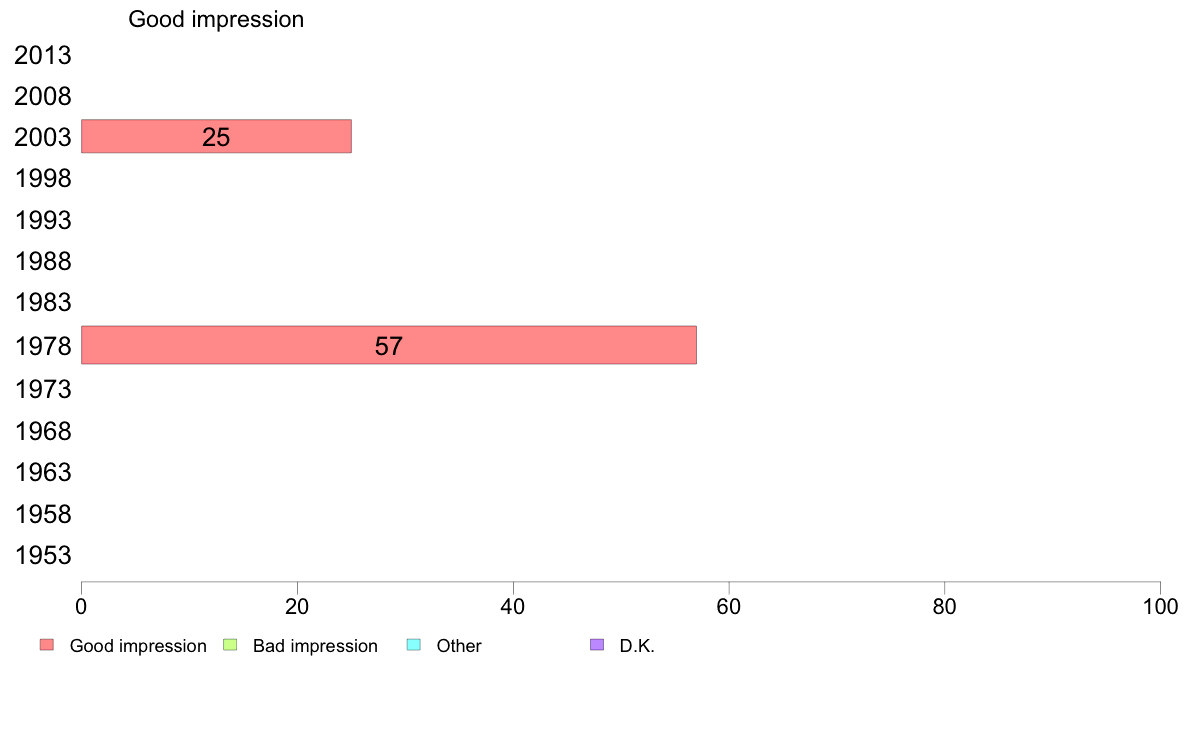Click the D.K. legend label
The image size is (1188, 736).
pos(637,646)
